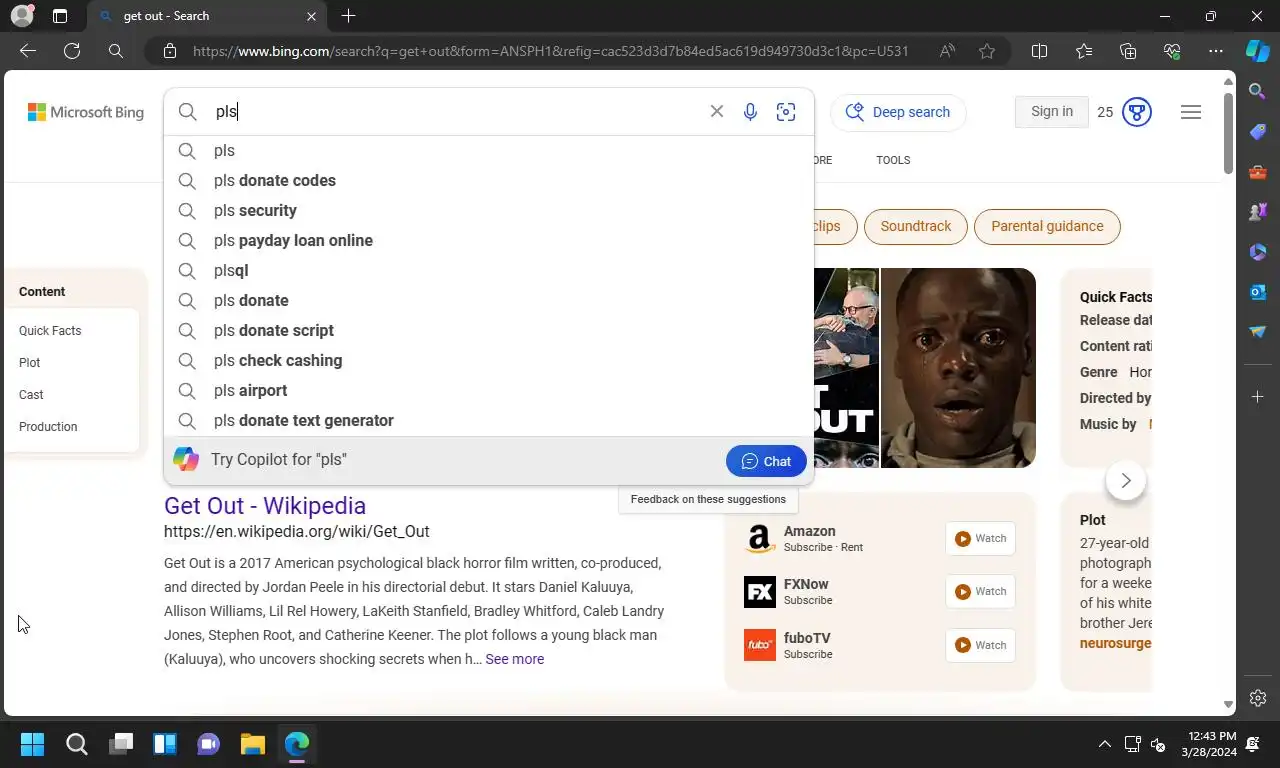Choose suggestion 'pls payday loan online'
The width and height of the screenshot is (1280, 768).
pos(489,240)
